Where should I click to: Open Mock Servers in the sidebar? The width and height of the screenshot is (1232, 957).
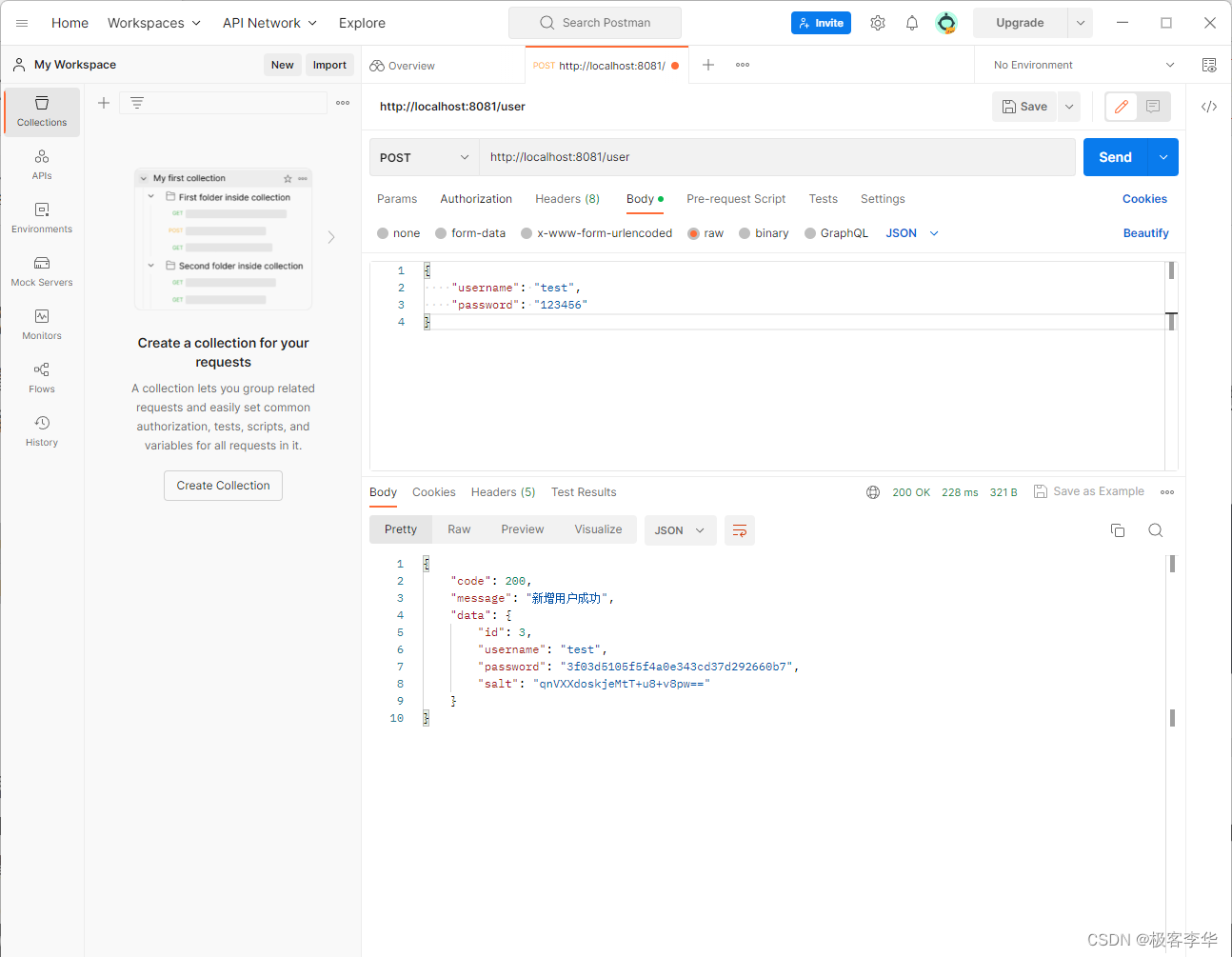pyautogui.click(x=42, y=271)
